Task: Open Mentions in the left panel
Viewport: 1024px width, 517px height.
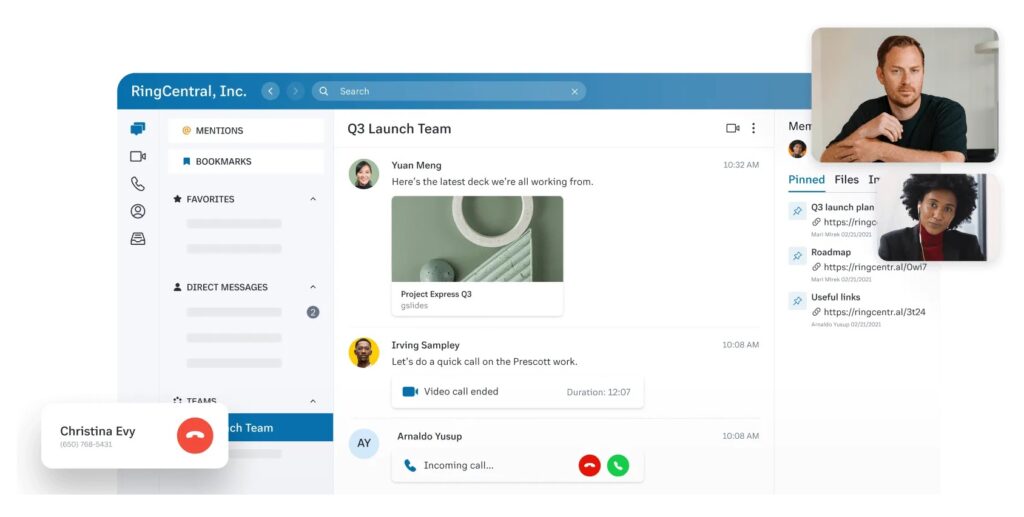Action: pos(246,131)
